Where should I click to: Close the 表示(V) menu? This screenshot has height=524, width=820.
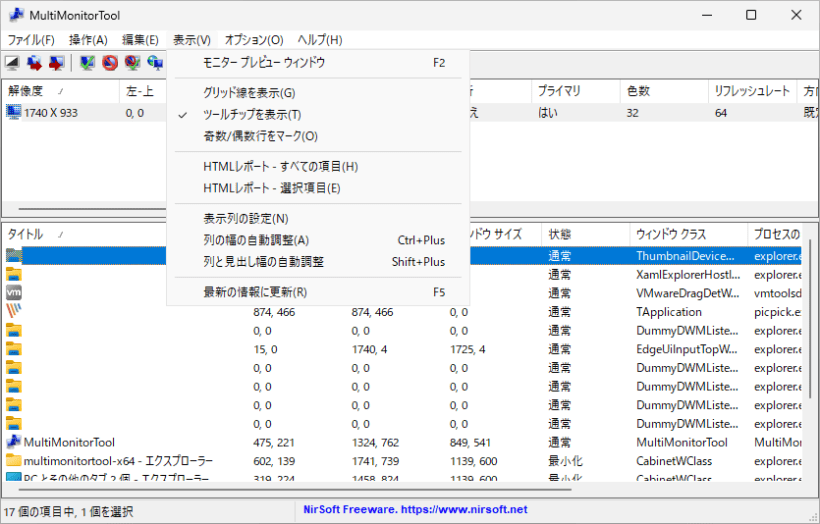(192, 40)
